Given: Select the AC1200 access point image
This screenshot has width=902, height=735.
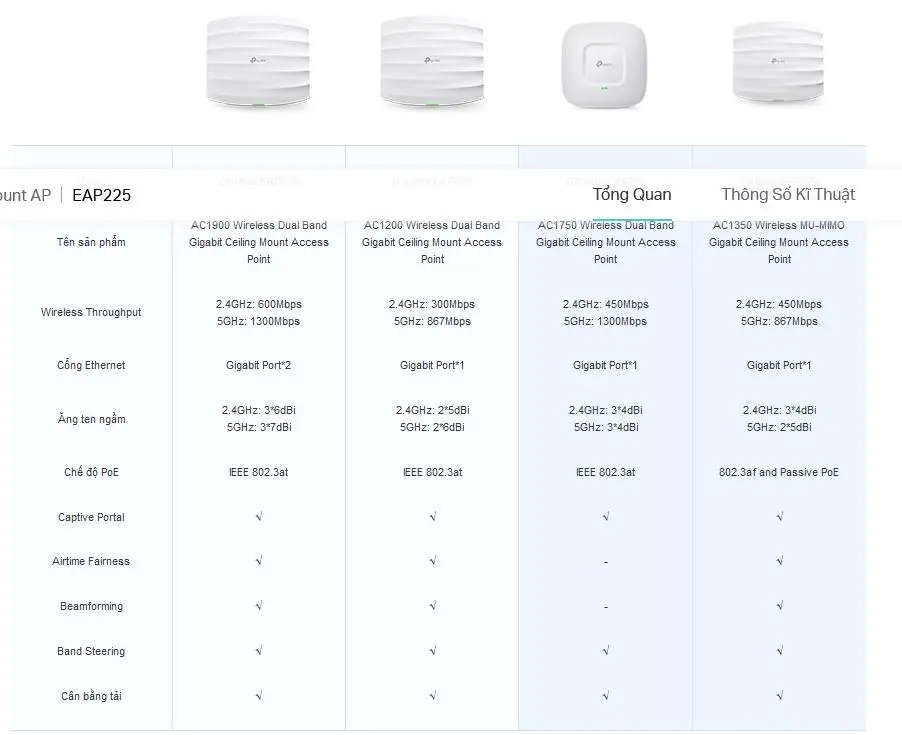Looking at the screenshot, I should click(x=432, y=63).
